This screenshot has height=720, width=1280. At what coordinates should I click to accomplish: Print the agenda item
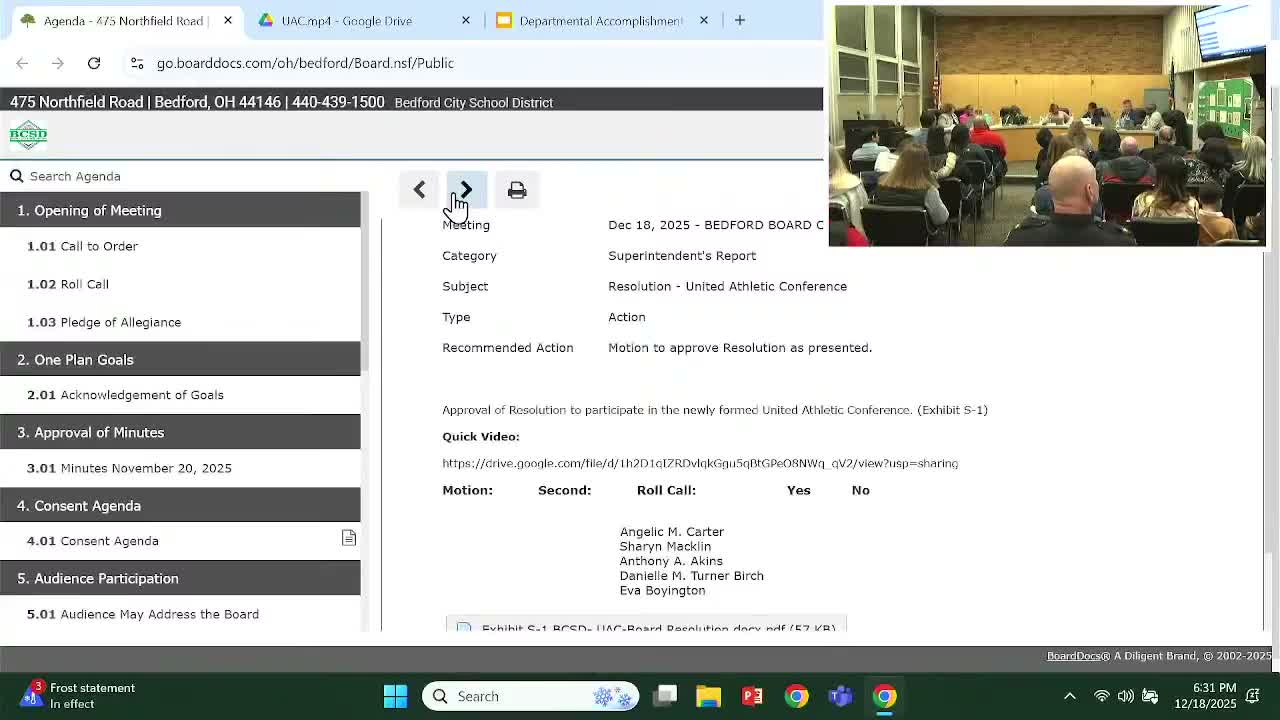click(x=517, y=190)
